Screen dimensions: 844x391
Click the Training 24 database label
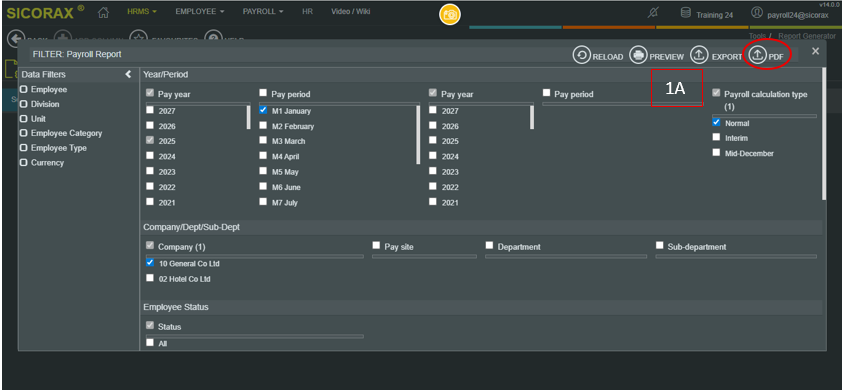(714, 15)
